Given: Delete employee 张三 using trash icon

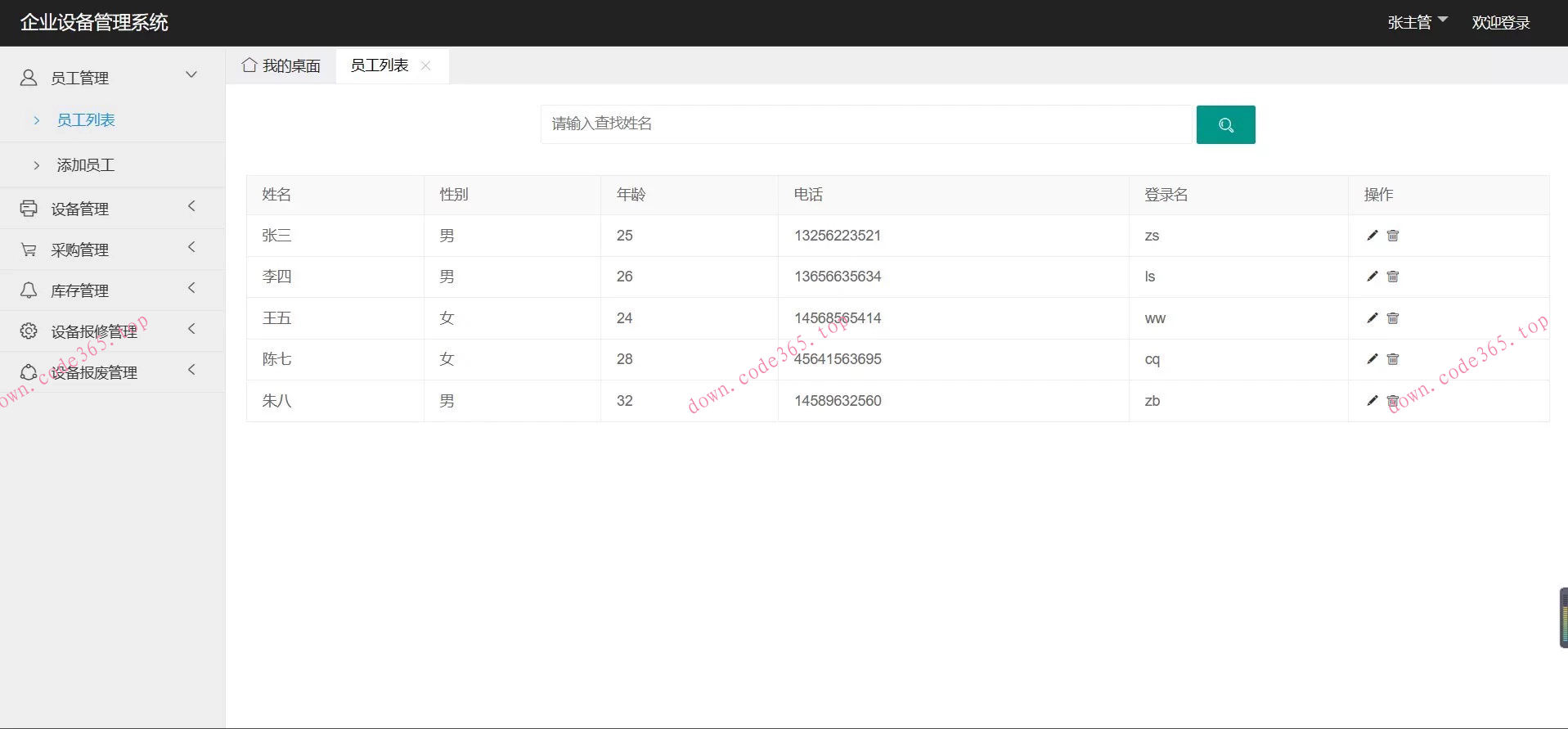Looking at the screenshot, I should click(x=1393, y=236).
